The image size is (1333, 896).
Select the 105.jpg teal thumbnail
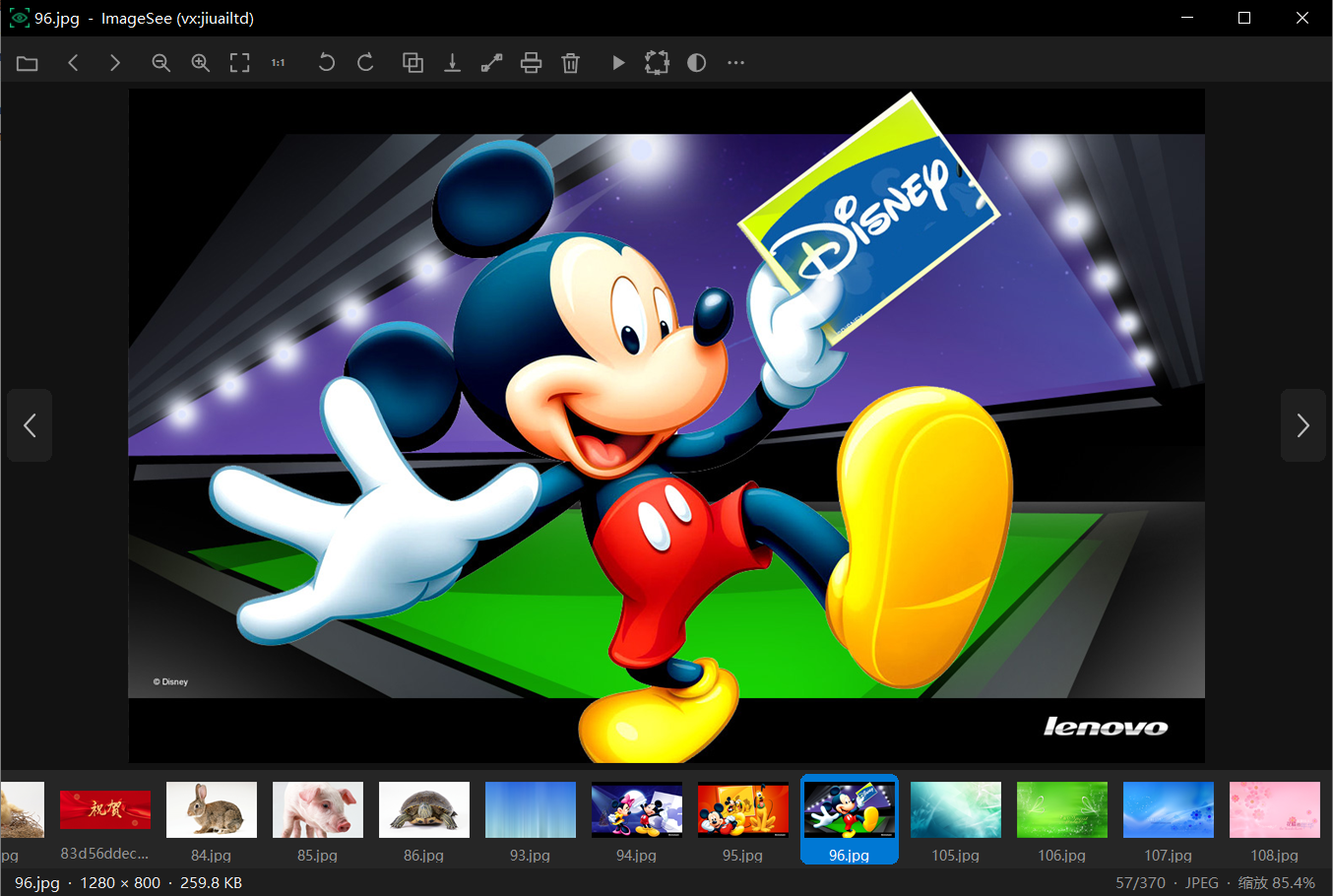(x=956, y=819)
